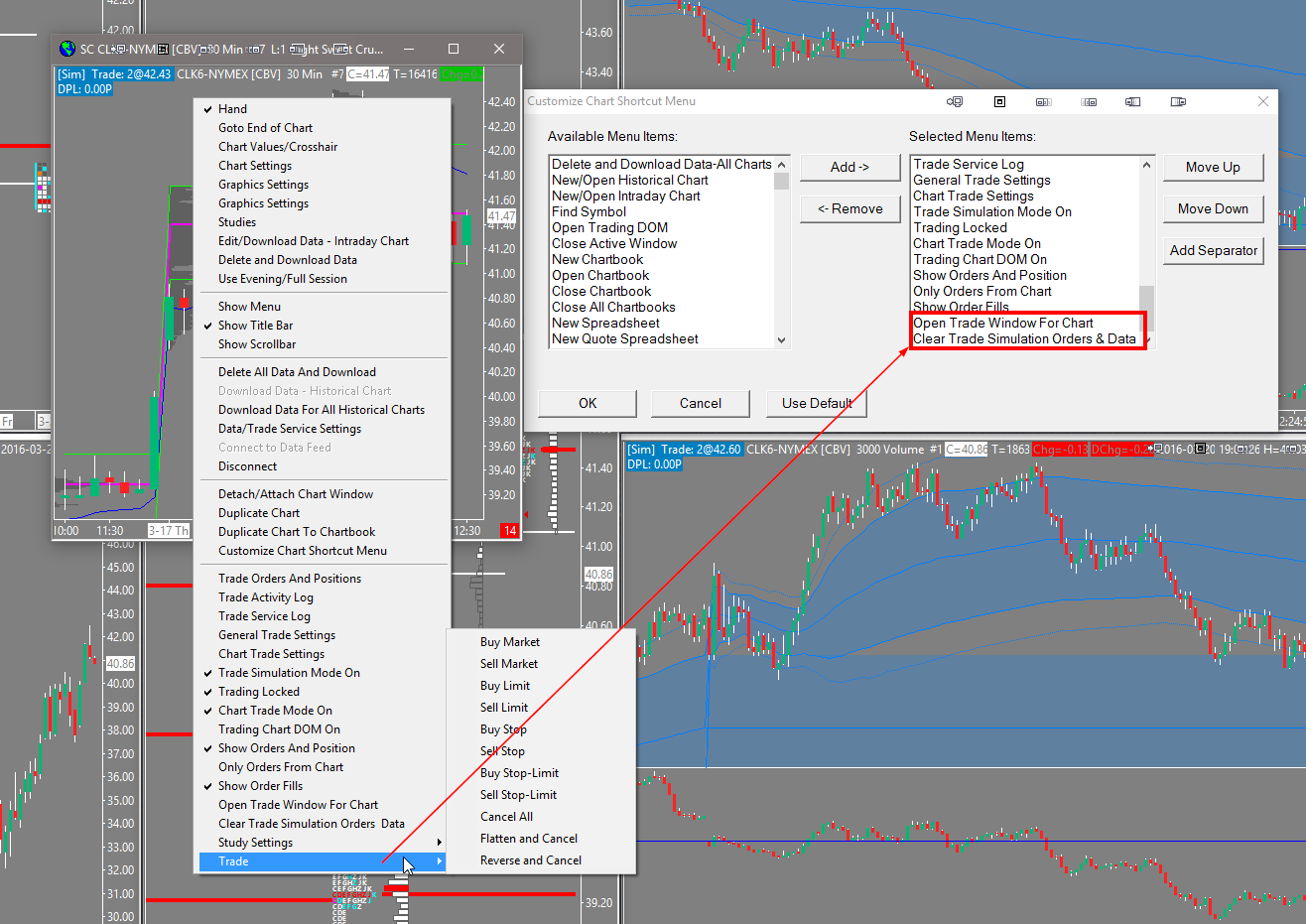Click the Move Down button
This screenshot has width=1306, height=924.
1213,208
